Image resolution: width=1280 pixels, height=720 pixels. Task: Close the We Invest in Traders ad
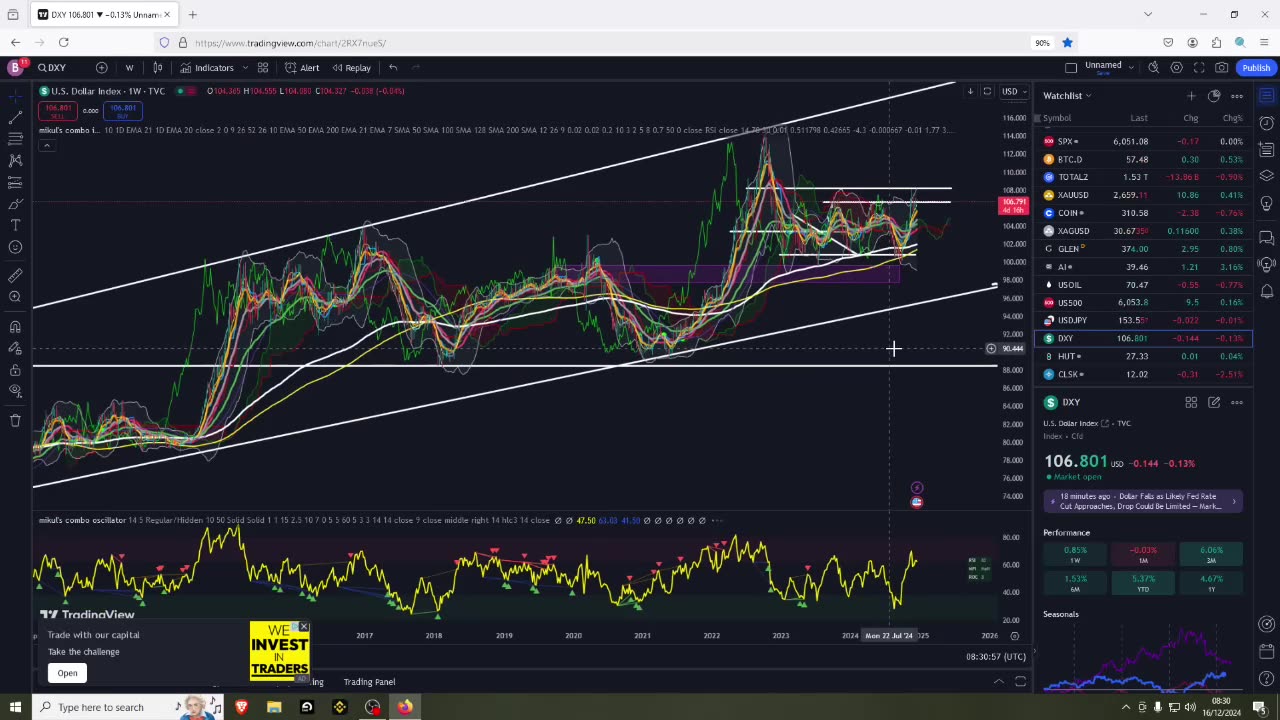tap(303, 627)
